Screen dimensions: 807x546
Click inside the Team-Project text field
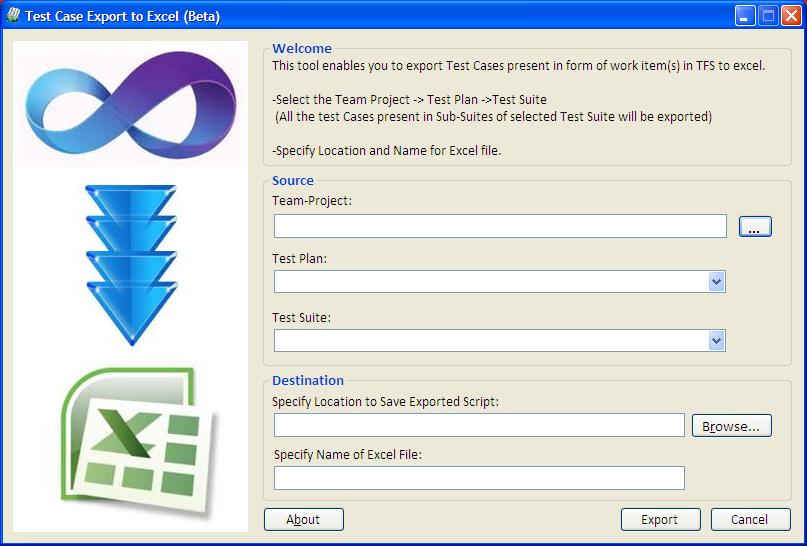click(x=500, y=226)
